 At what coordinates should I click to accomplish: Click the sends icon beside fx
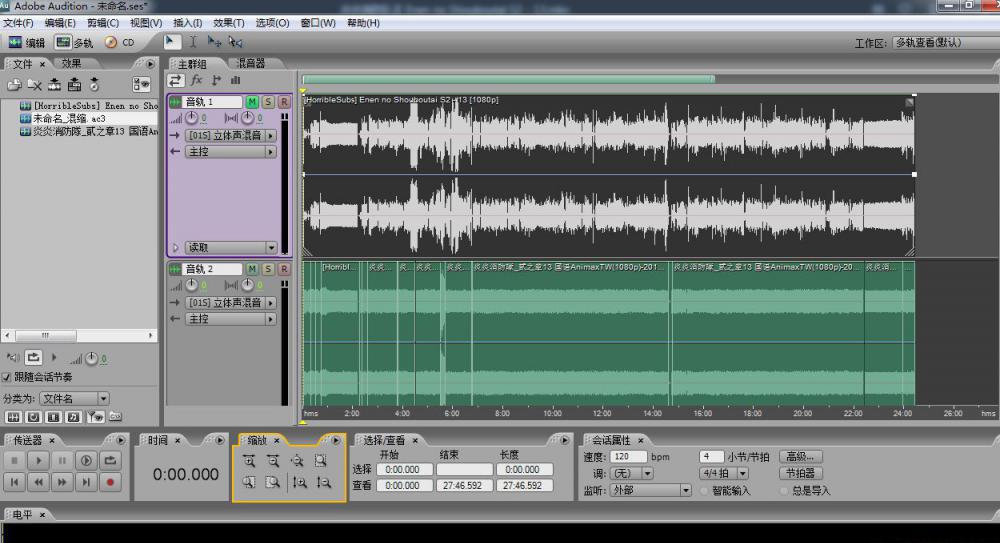[x=216, y=80]
